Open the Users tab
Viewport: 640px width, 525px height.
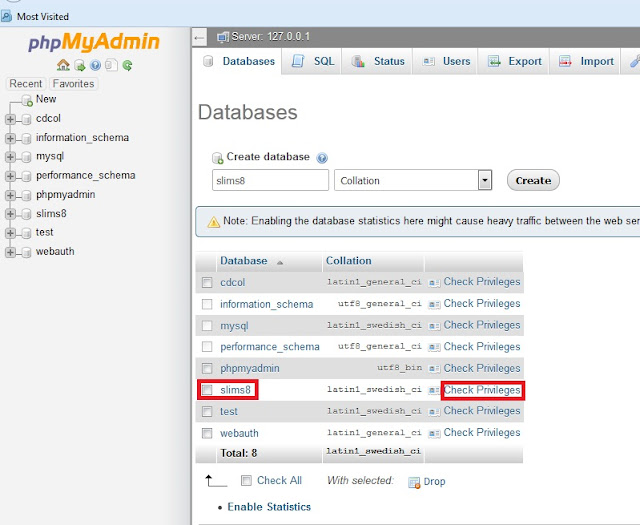point(446,61)
